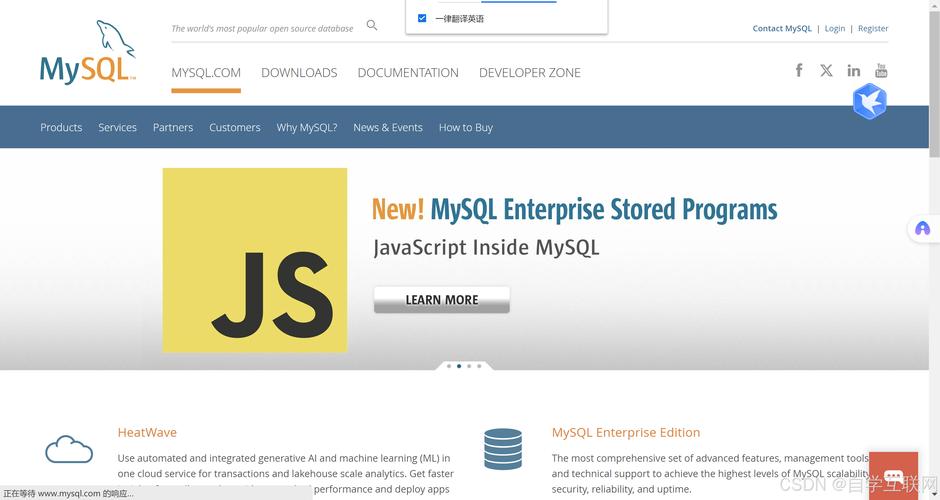940x500 pixels.
Task: Toggle the always translate English checkbox
Action: pyautogui.click(x=422, y=18)
